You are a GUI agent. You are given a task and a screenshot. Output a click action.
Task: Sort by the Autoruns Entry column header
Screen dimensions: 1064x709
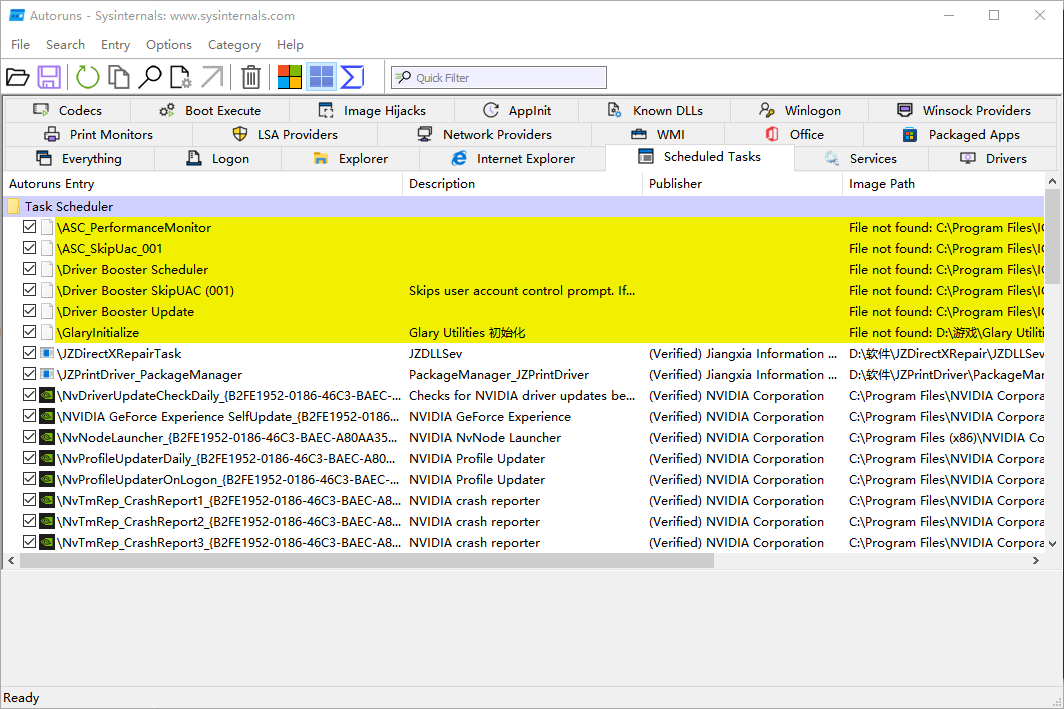pyautogui.click(x=203, y=184)
